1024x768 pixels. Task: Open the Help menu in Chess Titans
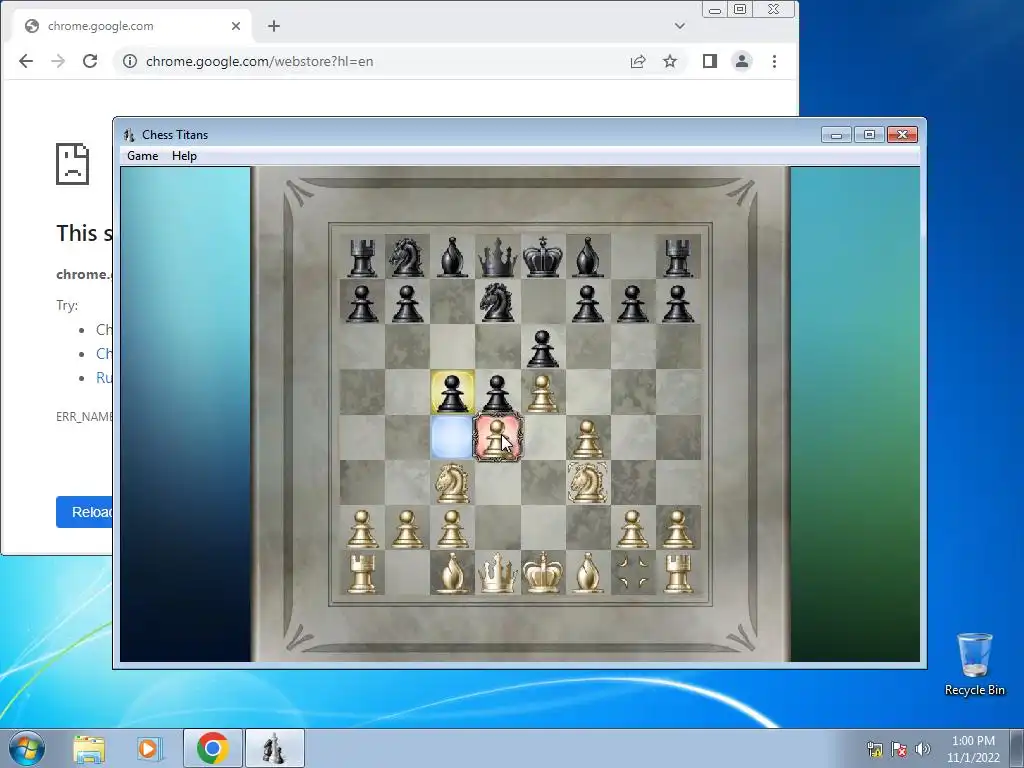[x=184, y=155]
